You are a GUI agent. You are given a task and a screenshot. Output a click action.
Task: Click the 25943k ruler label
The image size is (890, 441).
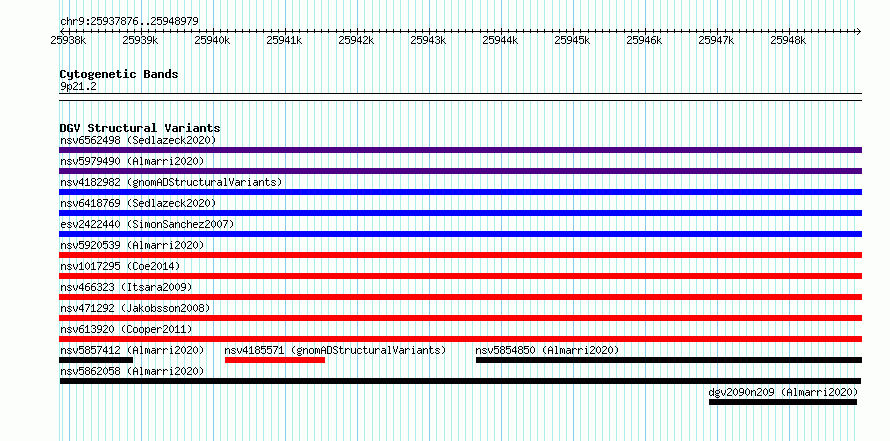429,40
